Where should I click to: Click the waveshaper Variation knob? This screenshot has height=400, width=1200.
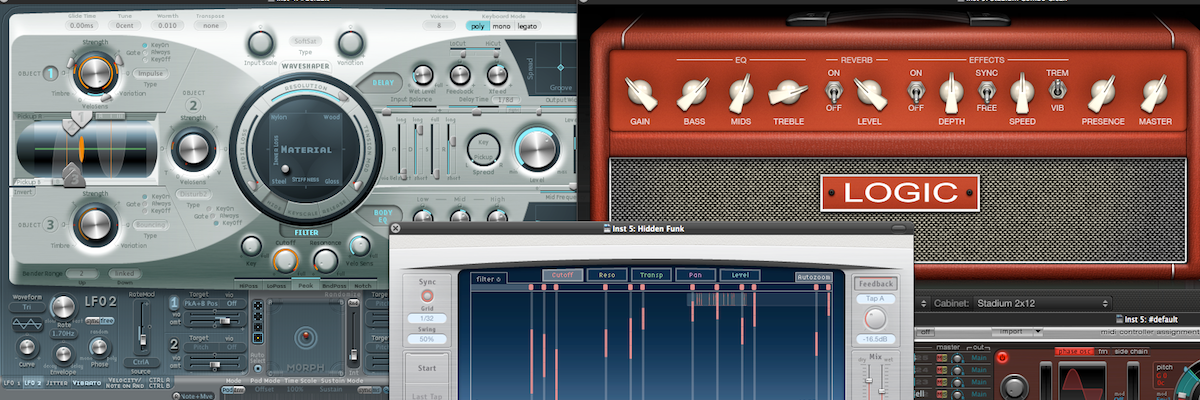[x=350, y=42]
